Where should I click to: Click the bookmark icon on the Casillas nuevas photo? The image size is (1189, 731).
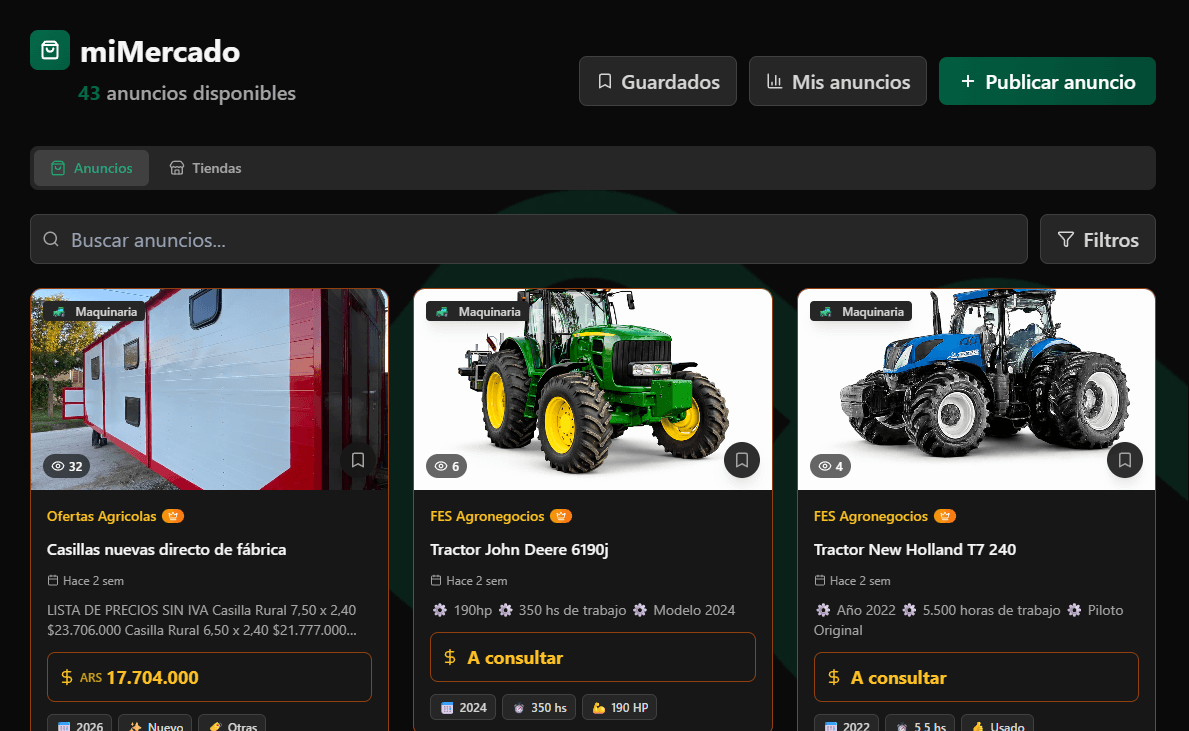pyautogui.click(x=358, y=460)
